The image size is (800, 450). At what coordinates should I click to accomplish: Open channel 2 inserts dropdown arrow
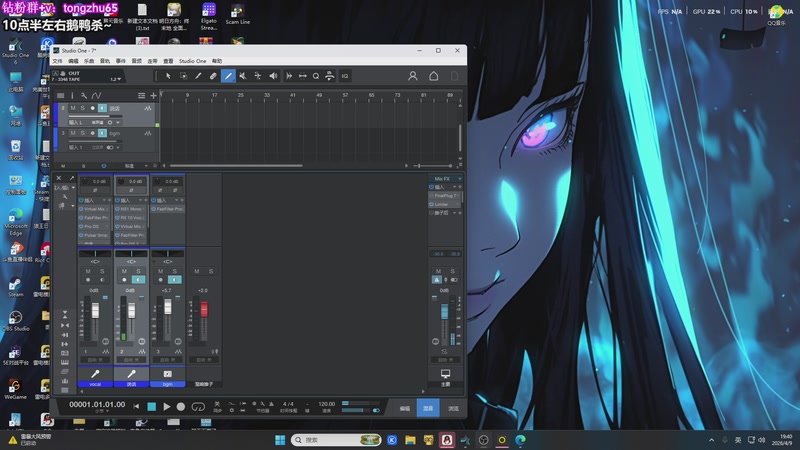pos(140,200)
